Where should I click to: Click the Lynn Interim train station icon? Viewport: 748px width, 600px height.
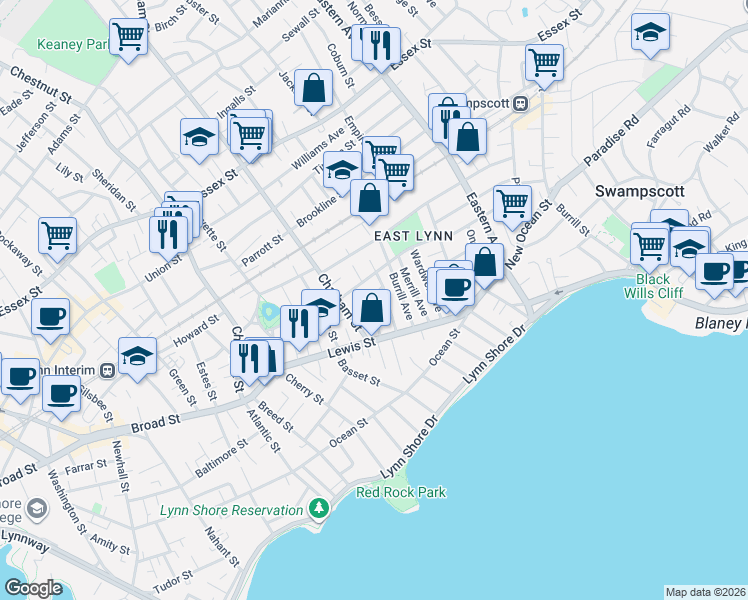[107, 371]
